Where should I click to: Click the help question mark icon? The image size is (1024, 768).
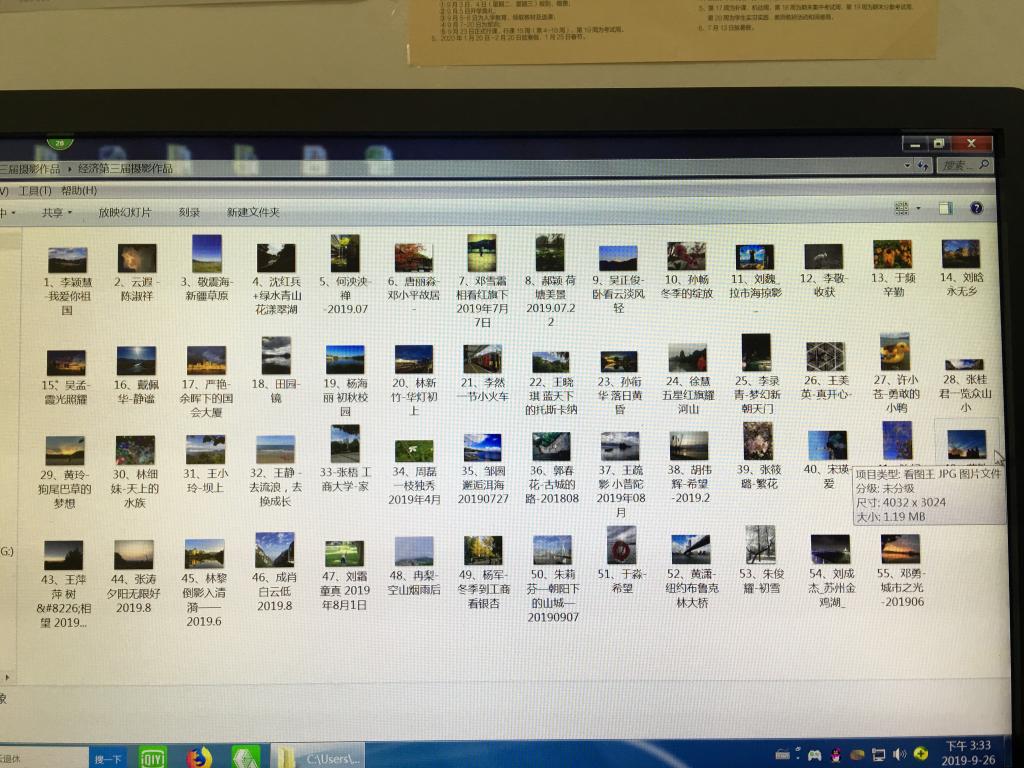coord(976,208)
